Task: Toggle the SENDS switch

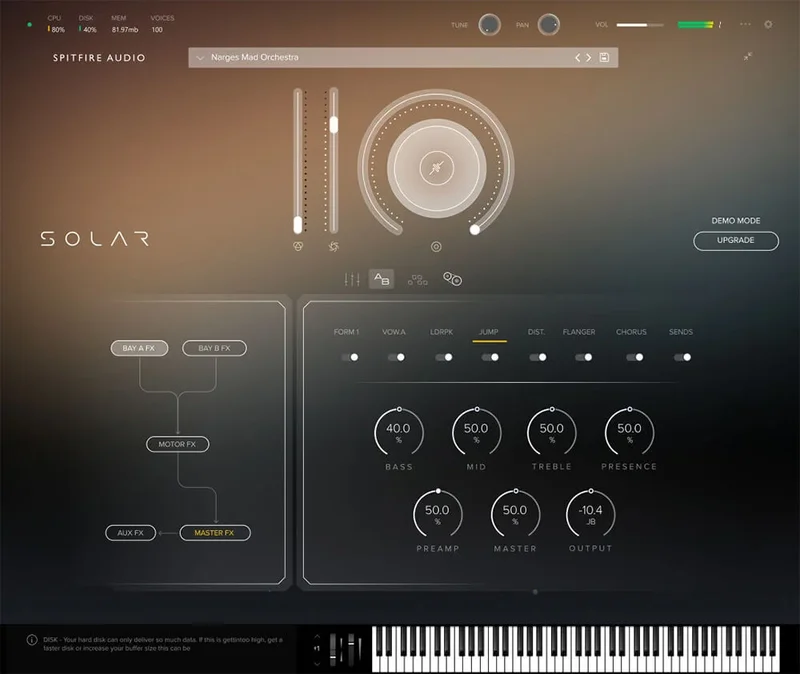Action: (x=683, y=357)
